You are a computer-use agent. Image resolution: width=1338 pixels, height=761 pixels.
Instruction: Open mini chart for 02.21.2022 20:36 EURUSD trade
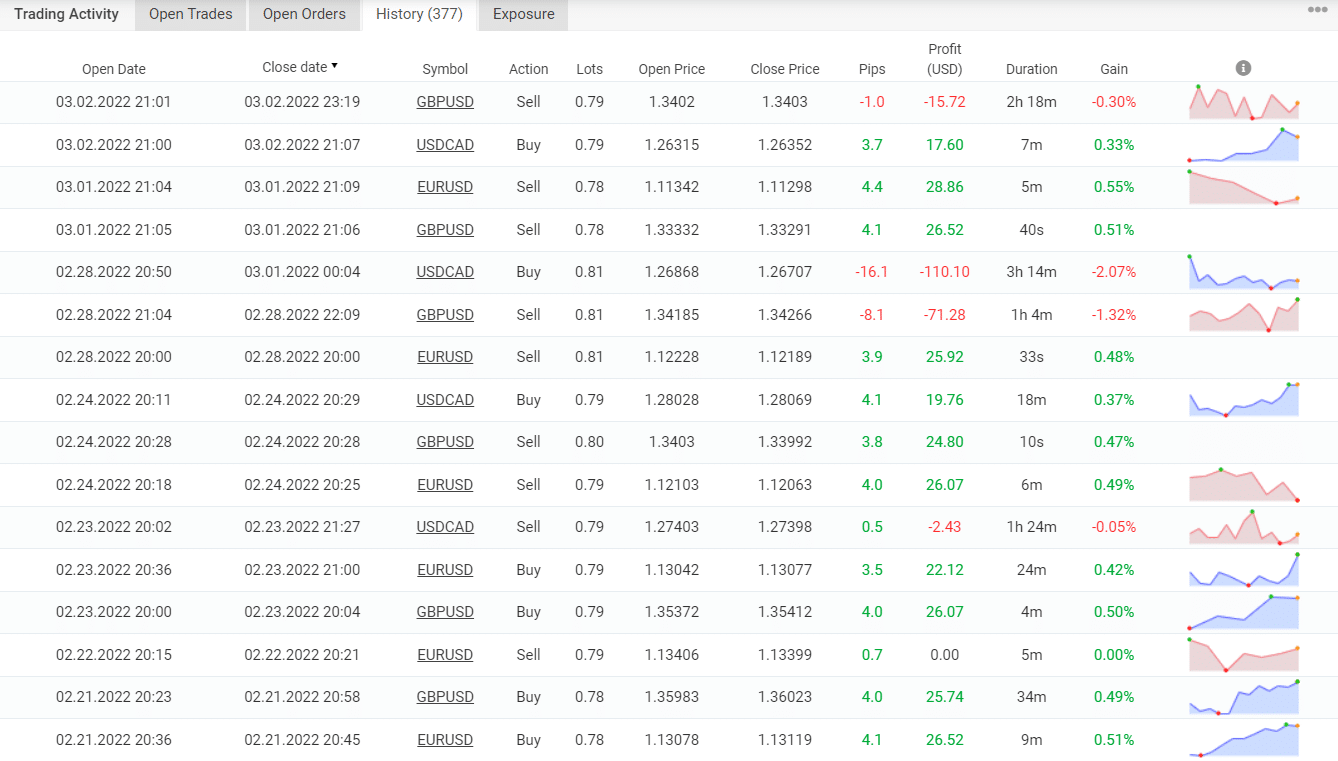pyautogui.click(x=1243, y=740)
